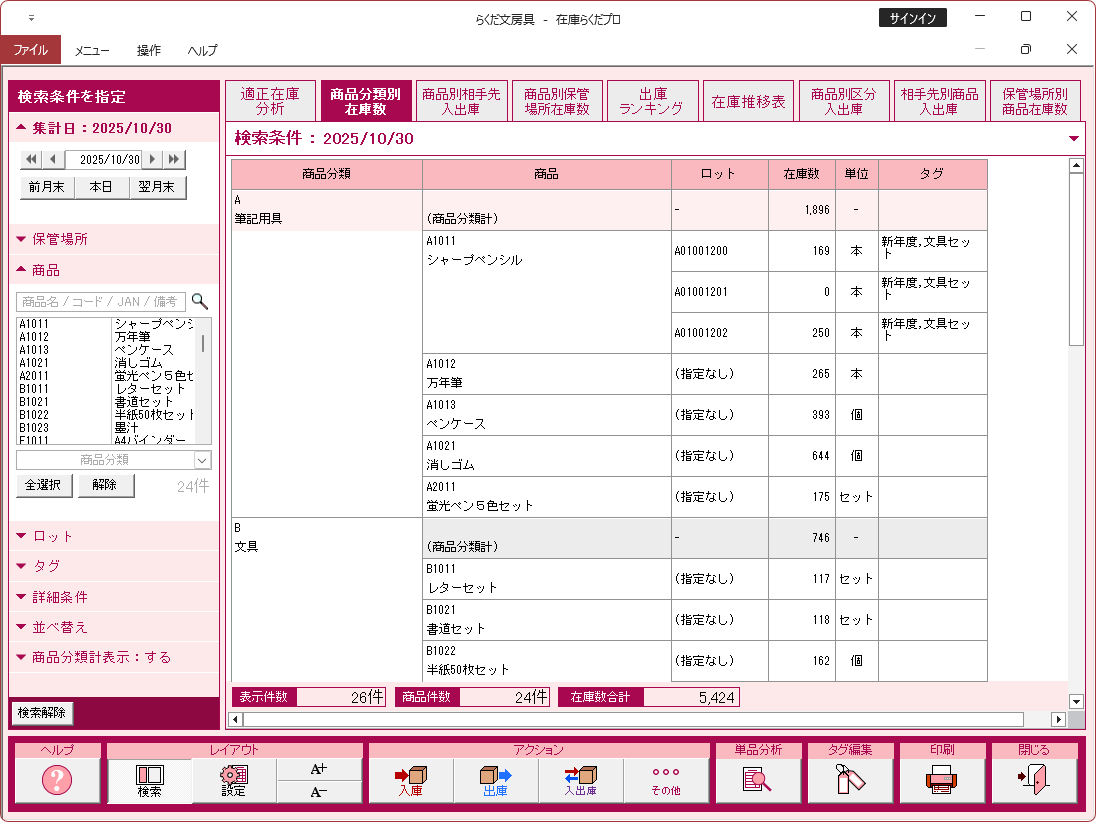Click the 検索解除 button
This screenshot has width=1096, height=822.
point(41,713)
